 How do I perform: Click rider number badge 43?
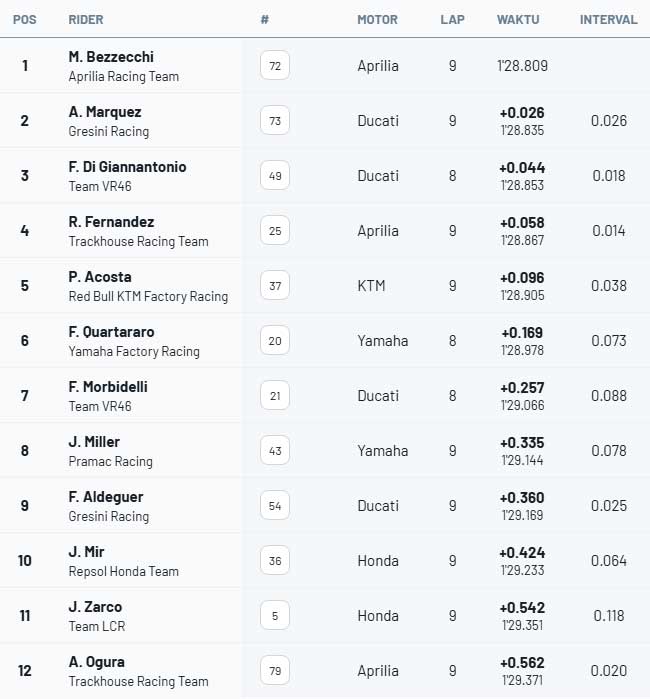click(x=275, y=451)
